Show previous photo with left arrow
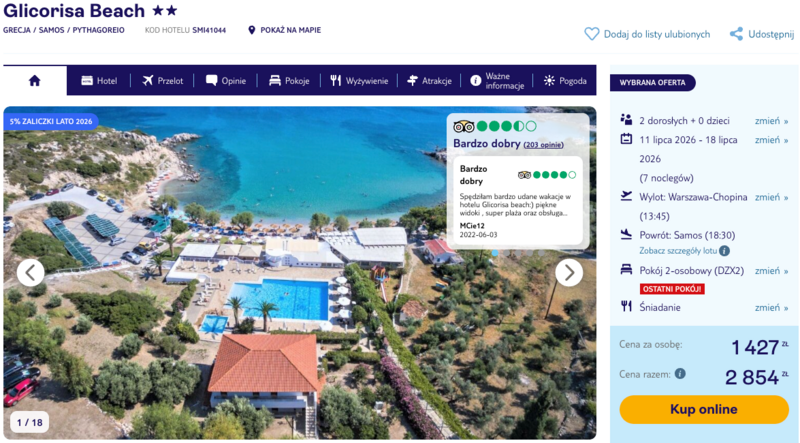Image resolution: width=800 pixels, height=443 pixels. pos(31,273)
